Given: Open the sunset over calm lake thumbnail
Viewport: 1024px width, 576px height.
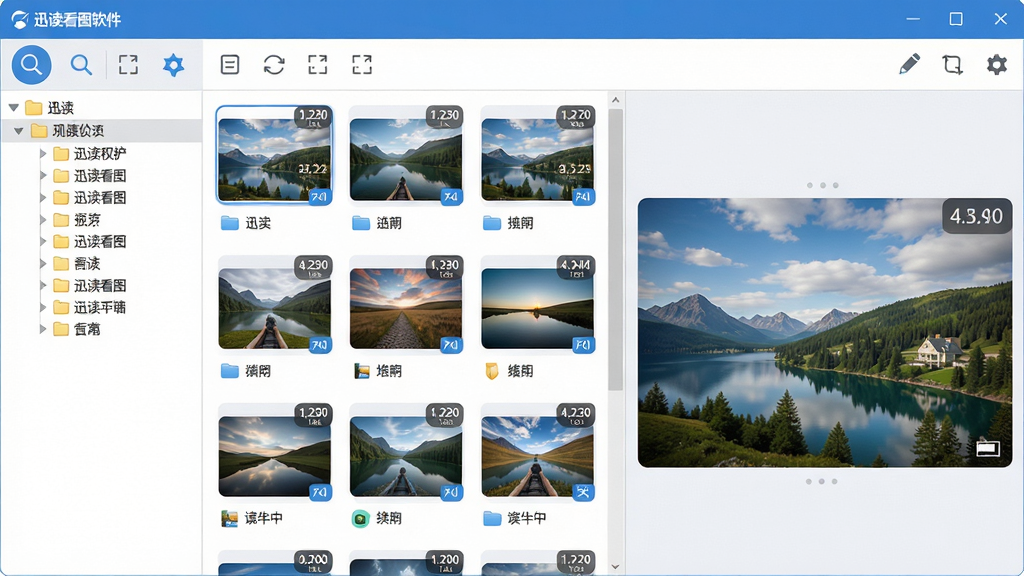Looking at the screenshot, I should (537, 304).
